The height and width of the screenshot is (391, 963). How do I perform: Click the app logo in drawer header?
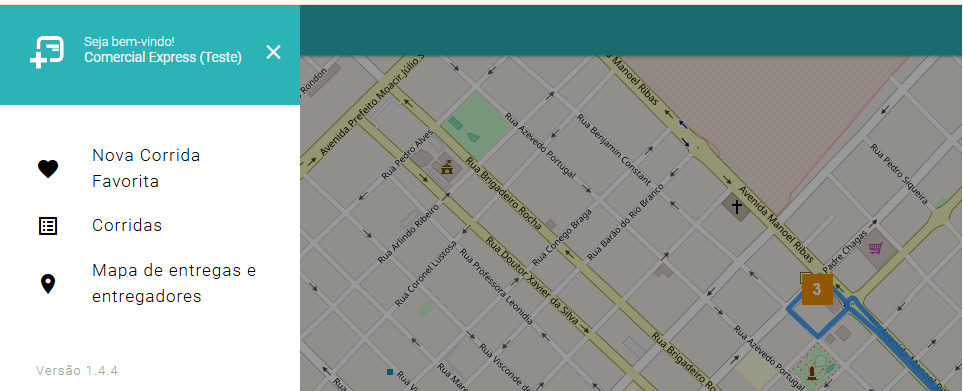point(47,52)
